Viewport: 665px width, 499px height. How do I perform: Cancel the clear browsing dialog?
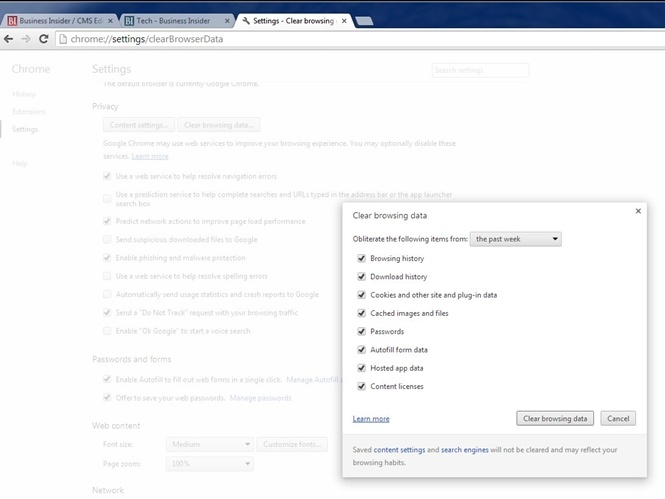pyautogui.click(x=617, y=418)
